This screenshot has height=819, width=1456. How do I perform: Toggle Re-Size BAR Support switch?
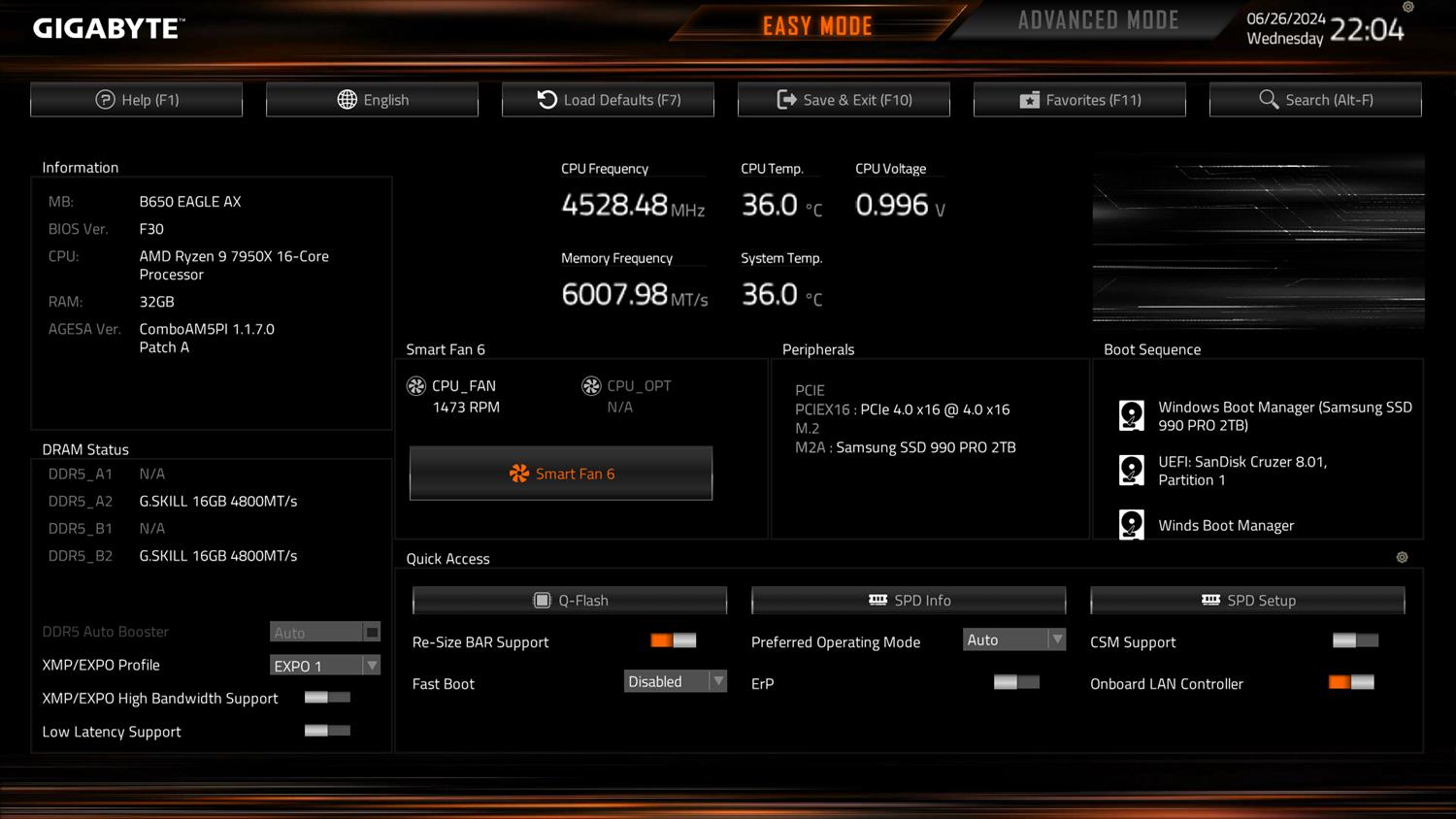[674, 640]
